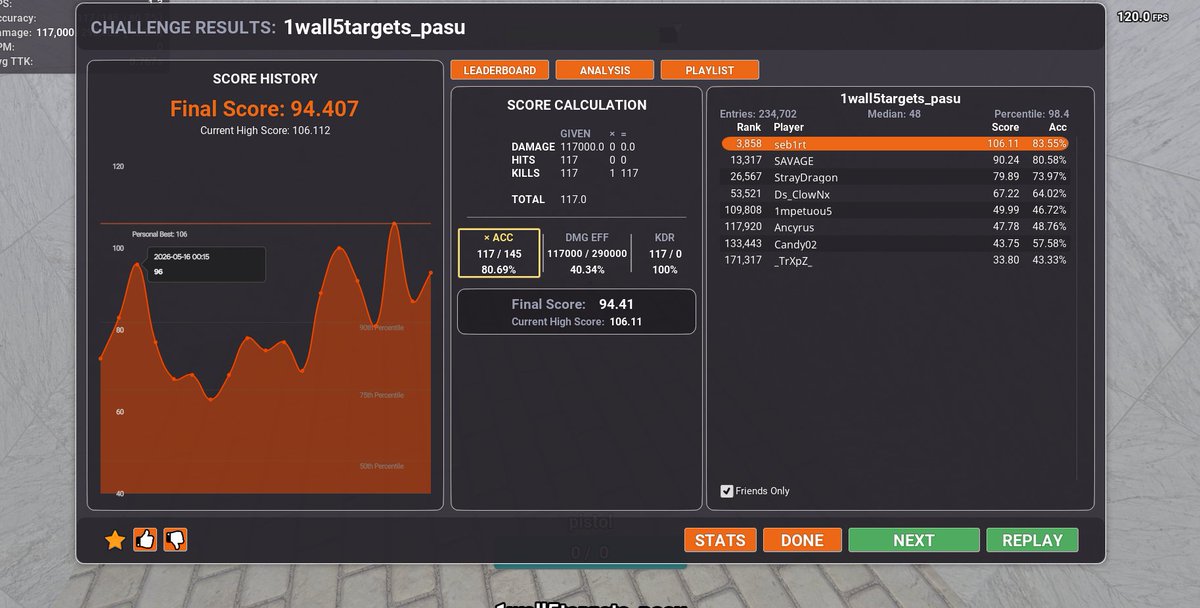Replay the challenge
The image size is (1200, 608).
1032,540
